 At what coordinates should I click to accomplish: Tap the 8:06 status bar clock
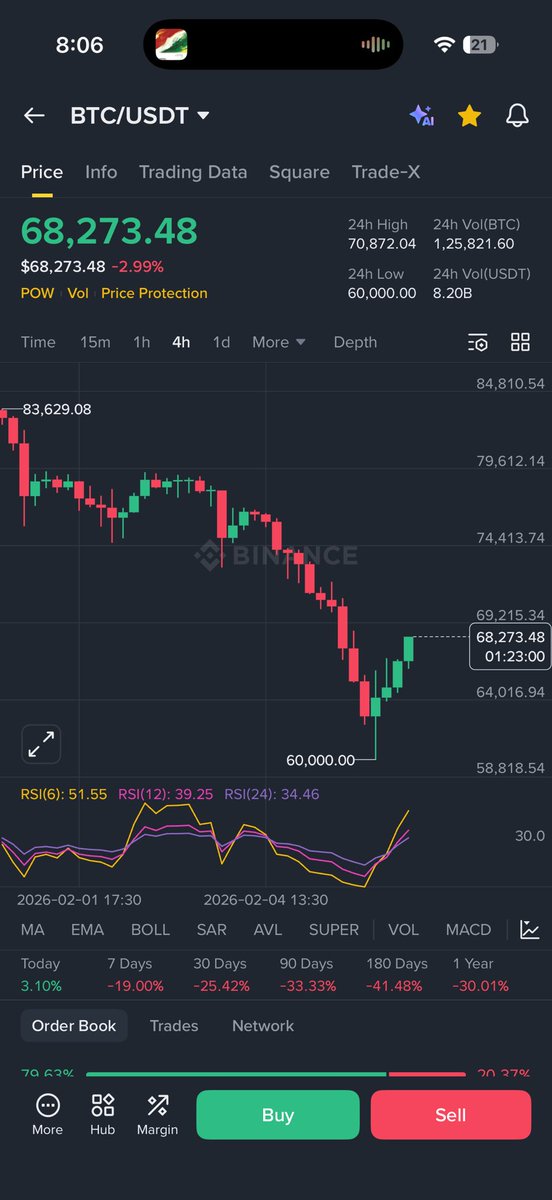(x=79, y=45)
